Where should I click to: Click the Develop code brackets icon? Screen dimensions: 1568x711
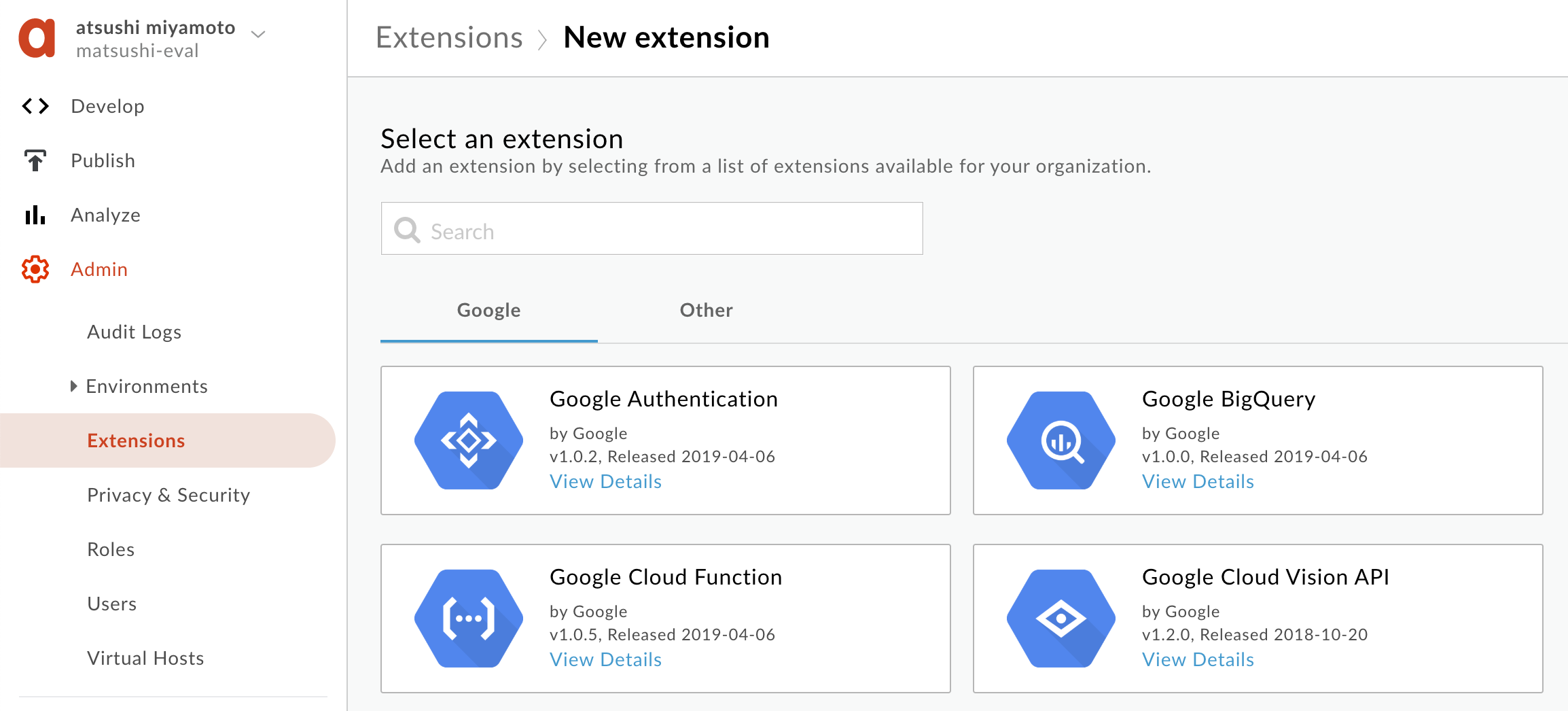coord(35,106)
